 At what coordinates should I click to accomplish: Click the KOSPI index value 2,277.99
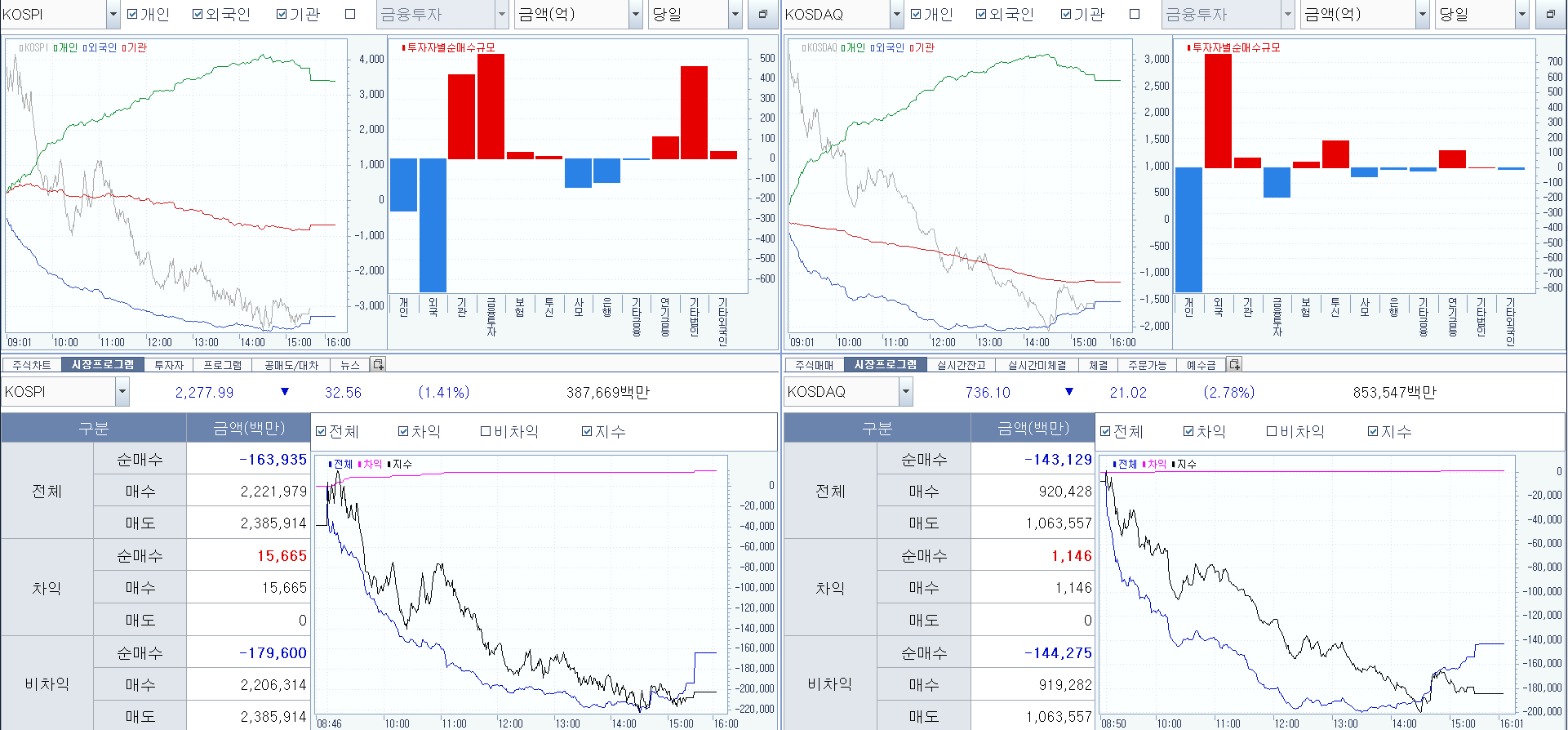click(204, 393)
